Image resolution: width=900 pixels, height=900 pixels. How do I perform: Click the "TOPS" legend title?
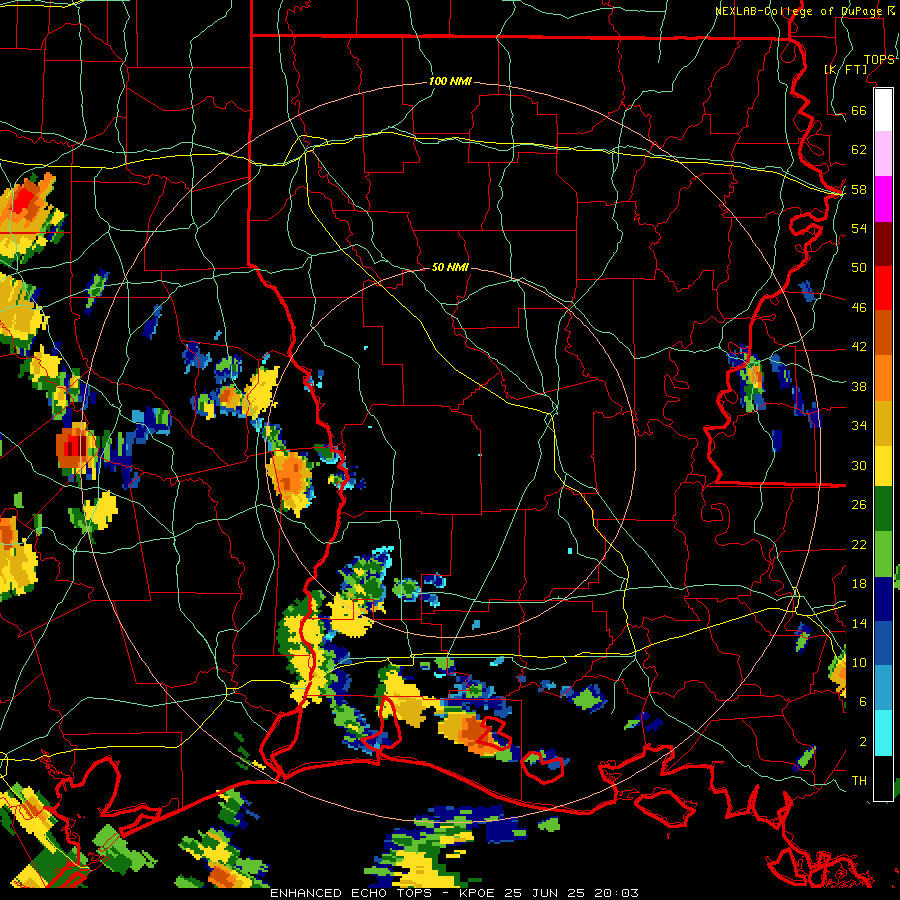[879, 60]
